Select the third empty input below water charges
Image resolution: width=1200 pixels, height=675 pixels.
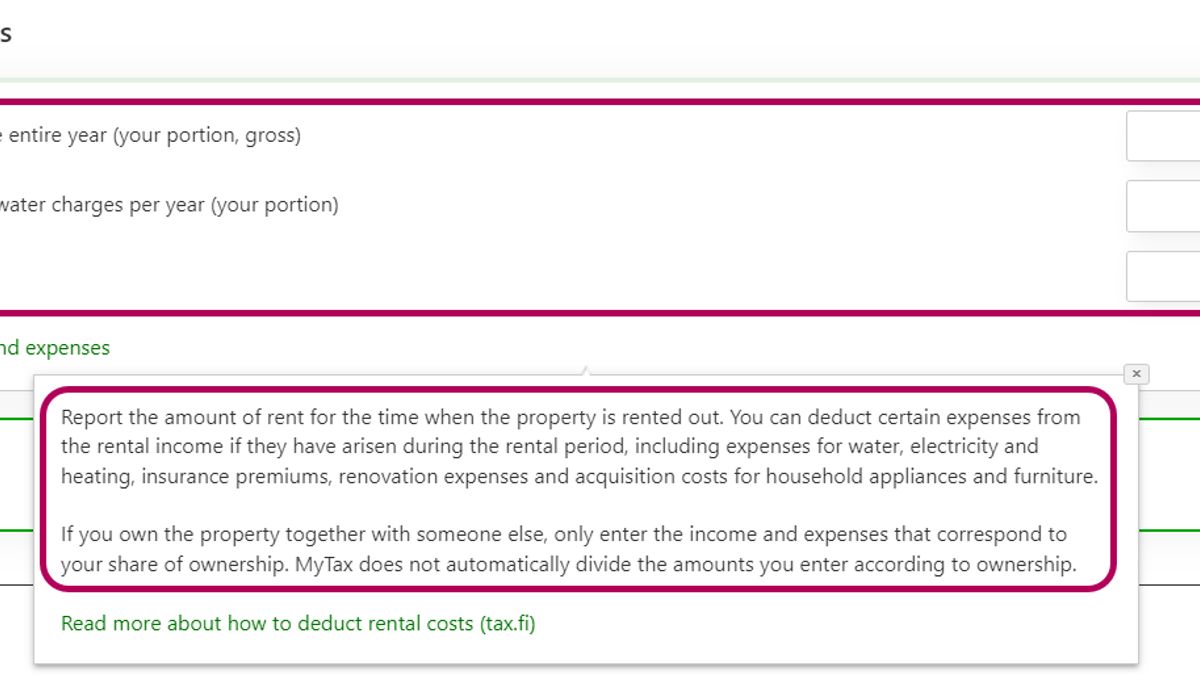pyautogui.click(x=1163, y=276)
